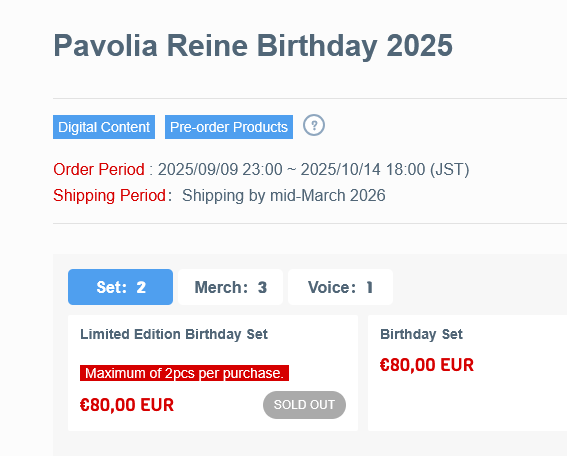Click the Pre-order Products tag
Viewport: 567px width, 456px height.
pyautogui.click(x=229, y=127)
